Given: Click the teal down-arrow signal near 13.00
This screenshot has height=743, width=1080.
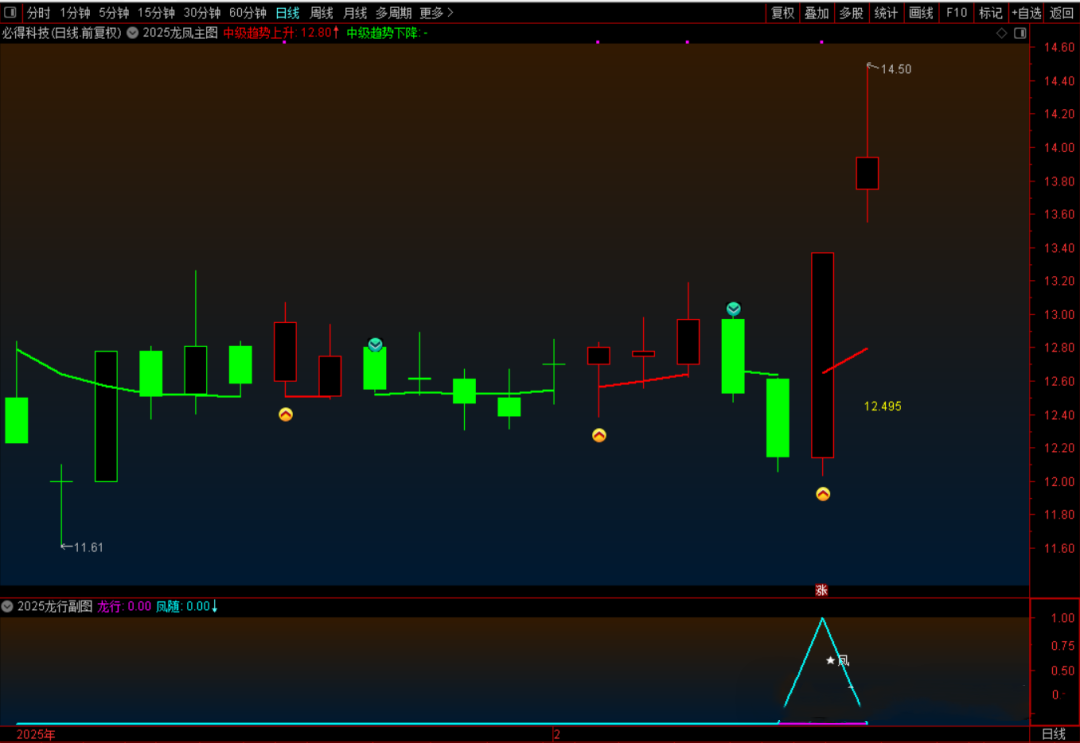Looking at the screenshot, I should [733, 308].
